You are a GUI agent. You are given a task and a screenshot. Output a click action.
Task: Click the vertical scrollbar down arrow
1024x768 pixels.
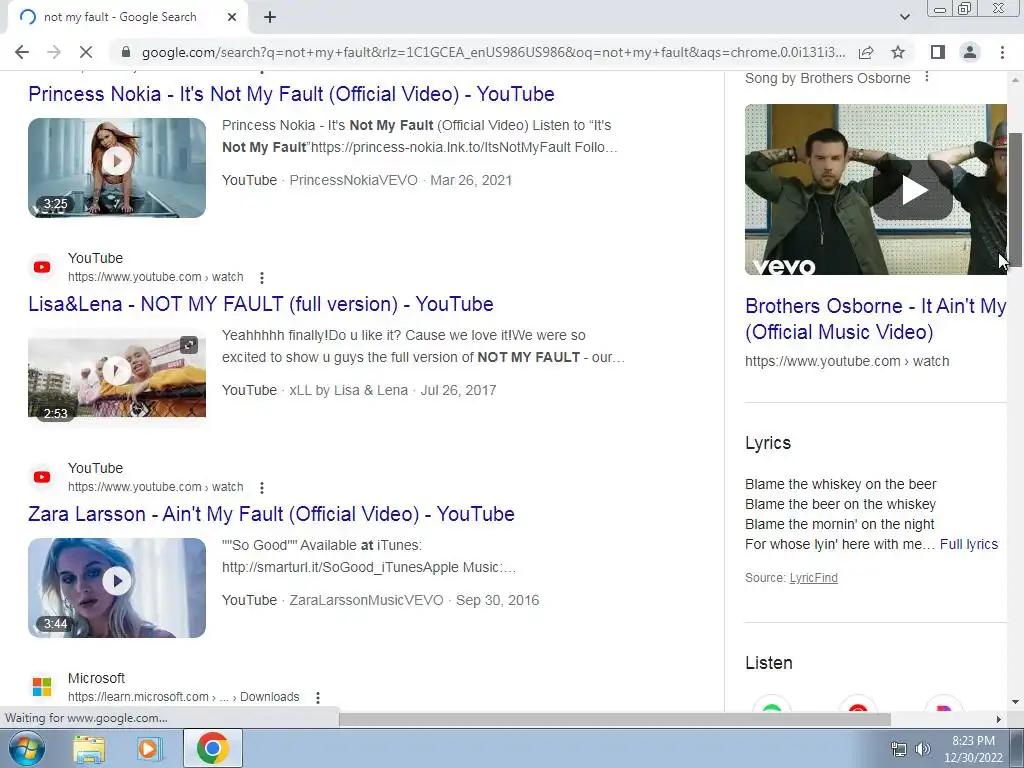click(x=1015, y=703)
